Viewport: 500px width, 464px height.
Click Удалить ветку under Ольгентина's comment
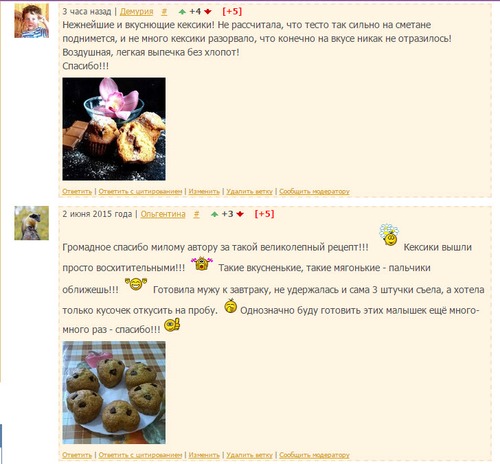point(249,455)
